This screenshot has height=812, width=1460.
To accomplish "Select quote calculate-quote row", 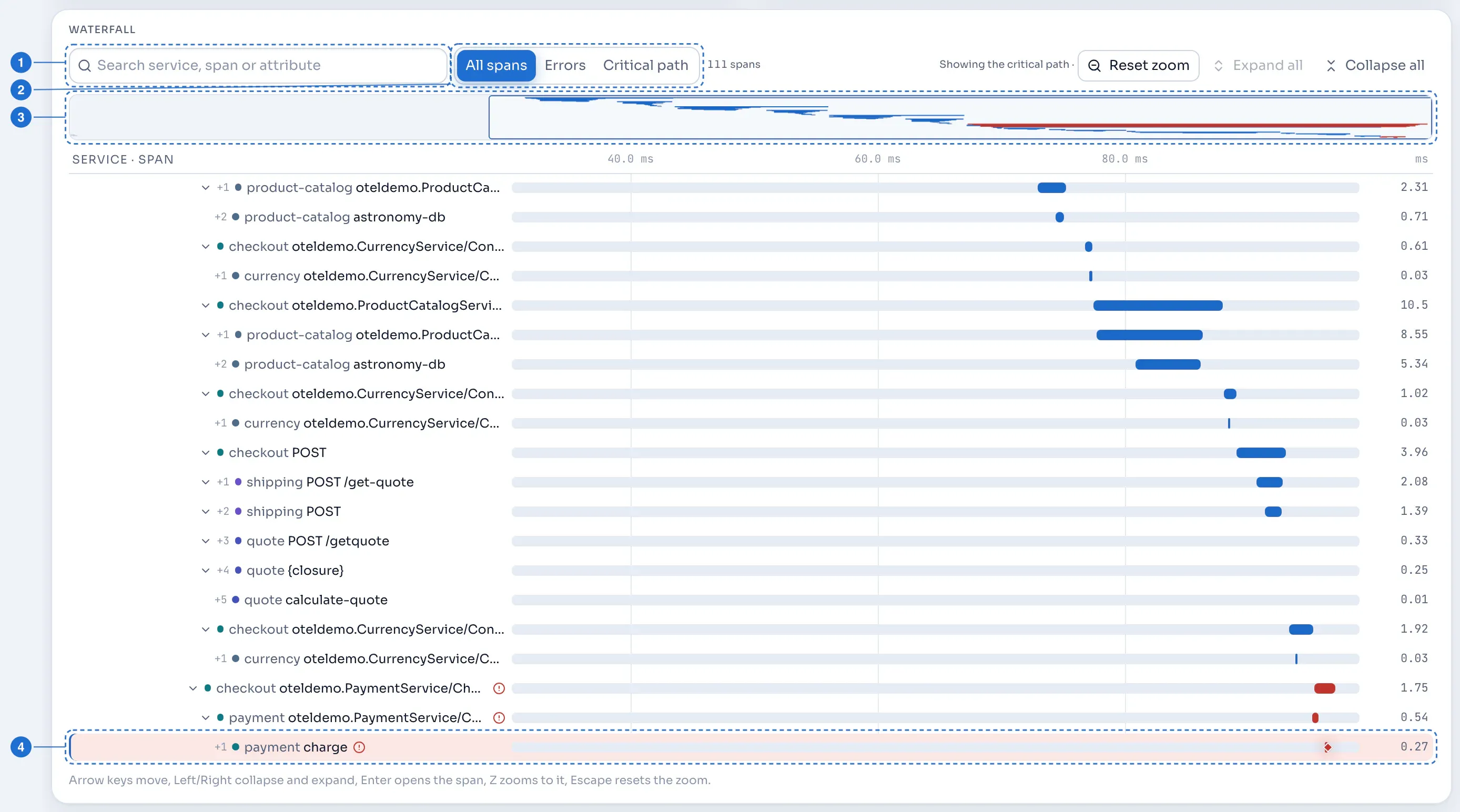I will point(751,600).
